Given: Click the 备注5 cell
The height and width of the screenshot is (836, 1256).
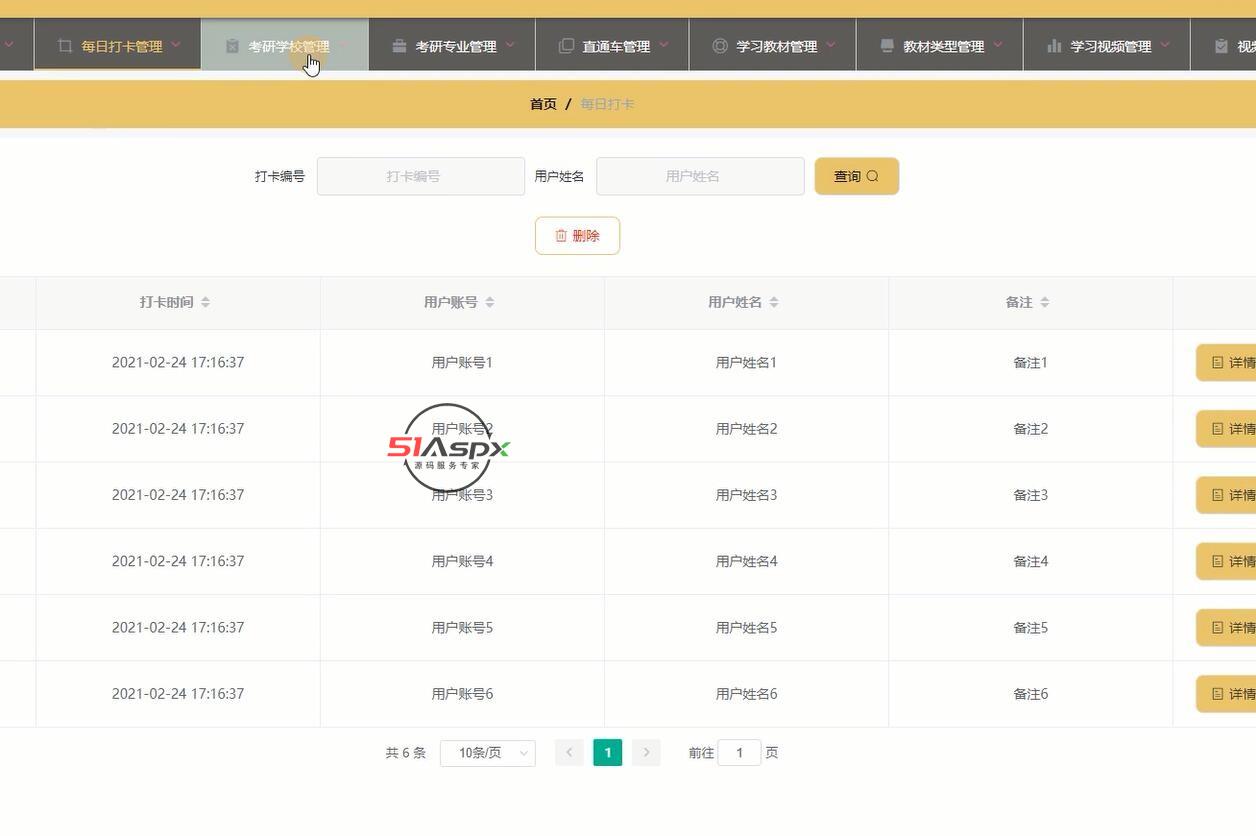Looking at the screenshot, I should [x=1030, y=628].
